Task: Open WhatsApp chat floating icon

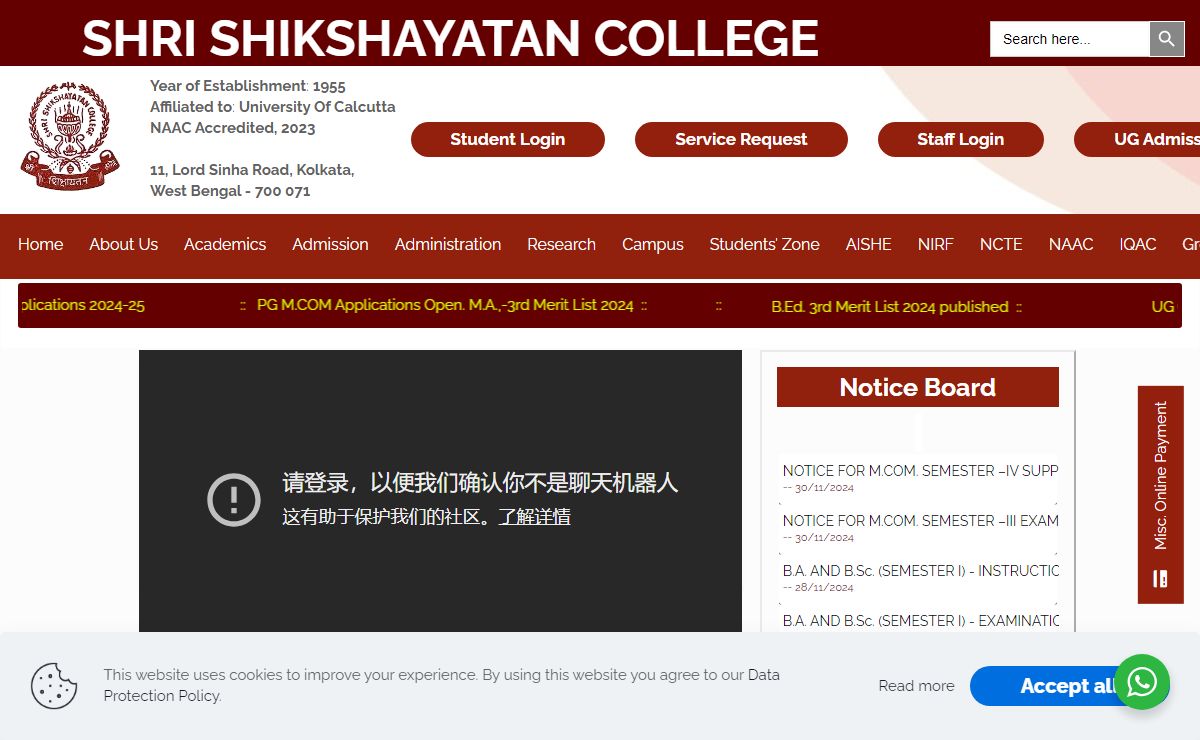Action: [1142, 683]
